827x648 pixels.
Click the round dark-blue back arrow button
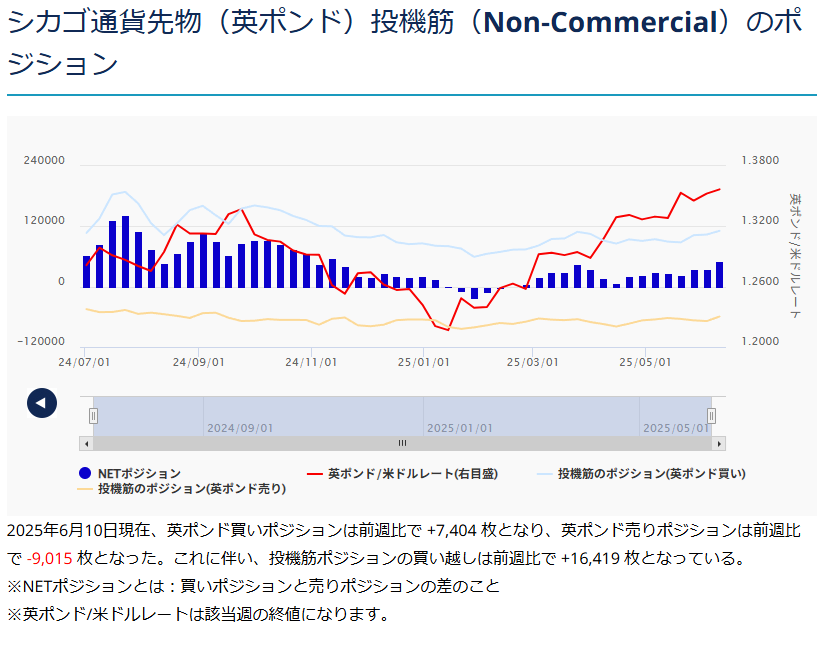click(x=42, y=403)
